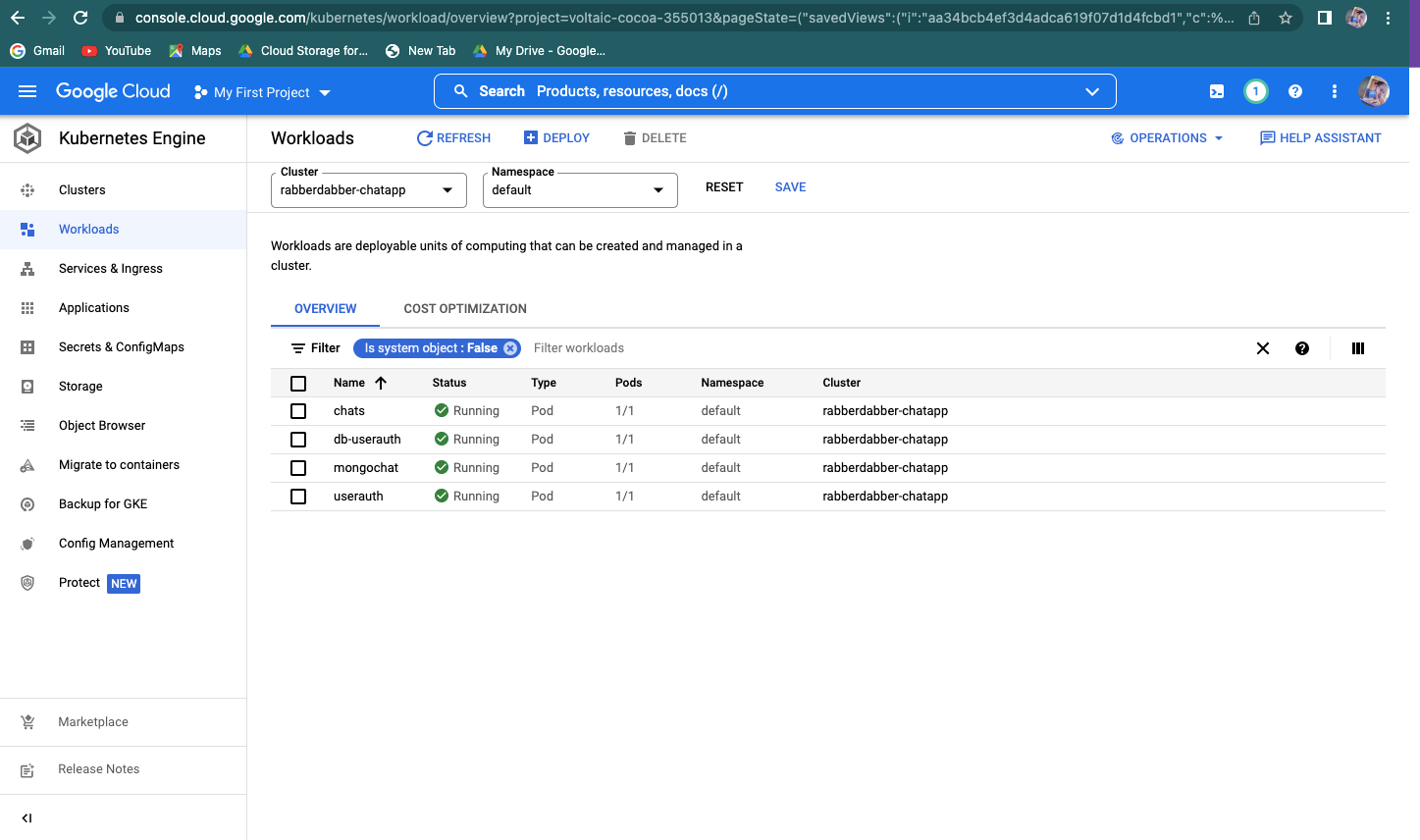Share page using the browser share icon
Viewport: 1420px width, 840px height.
point(1254,18)
